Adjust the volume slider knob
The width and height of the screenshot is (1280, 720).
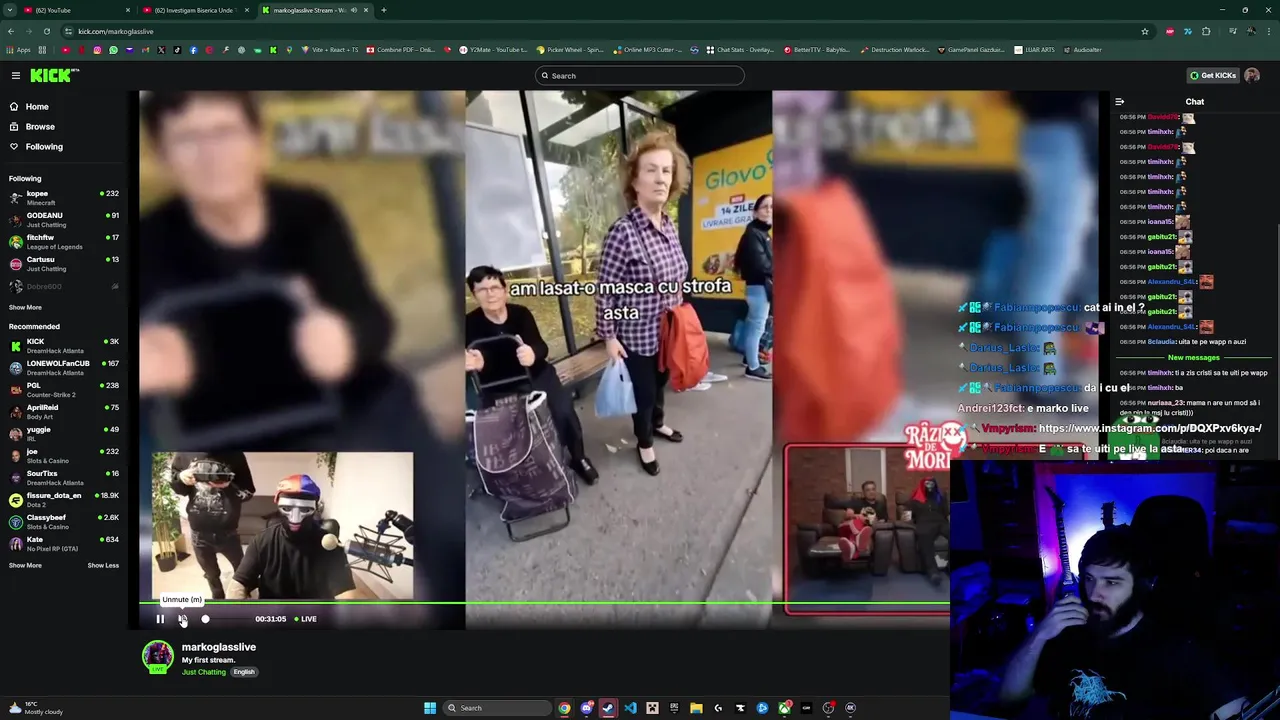click(x=206, y=619)
